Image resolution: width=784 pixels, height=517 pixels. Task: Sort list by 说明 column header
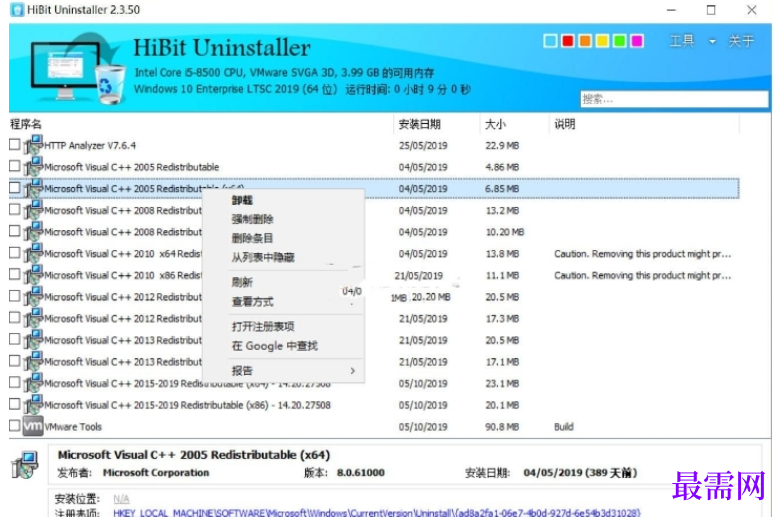(564, 124)
